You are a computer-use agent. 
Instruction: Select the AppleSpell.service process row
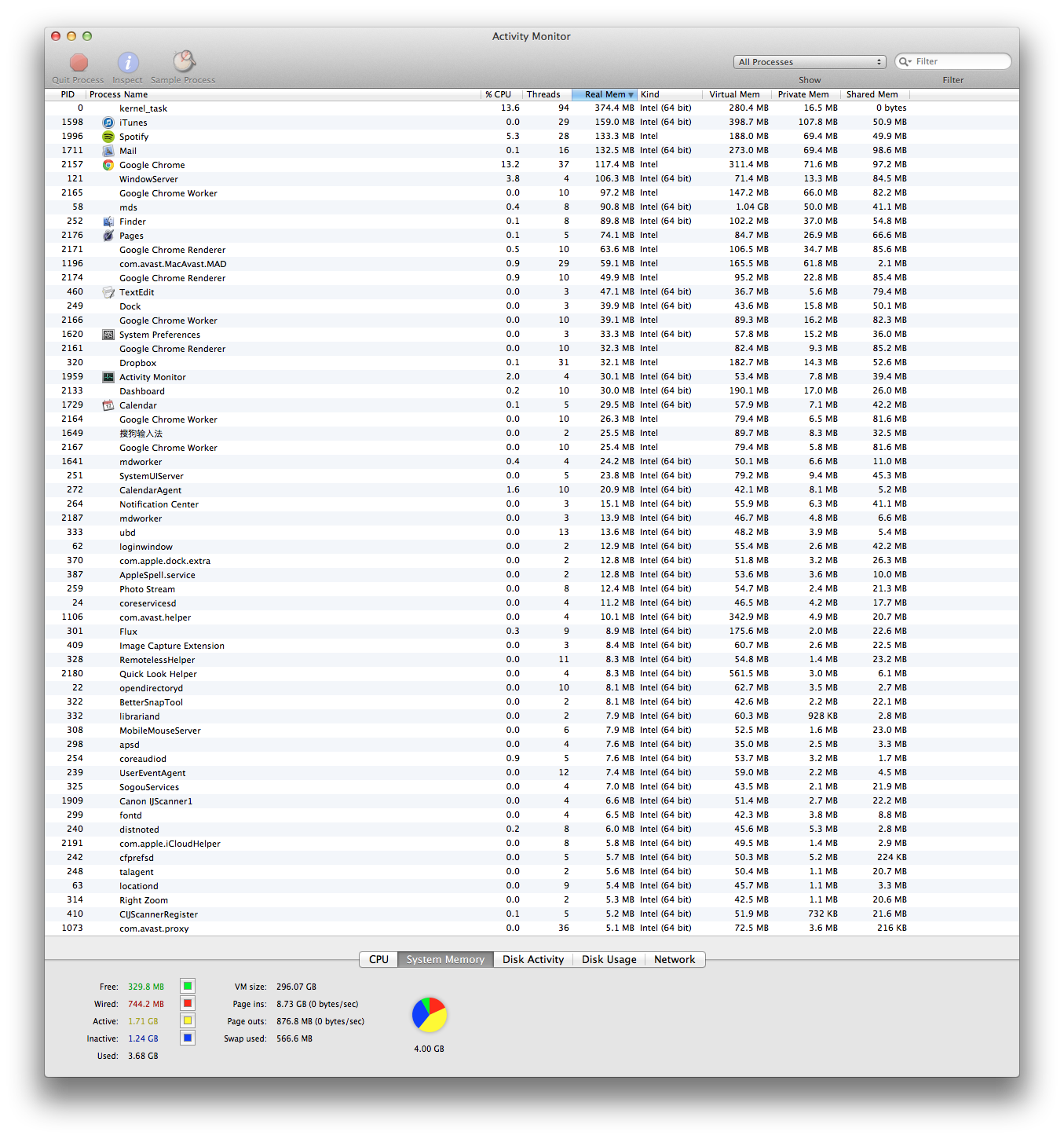532,575
